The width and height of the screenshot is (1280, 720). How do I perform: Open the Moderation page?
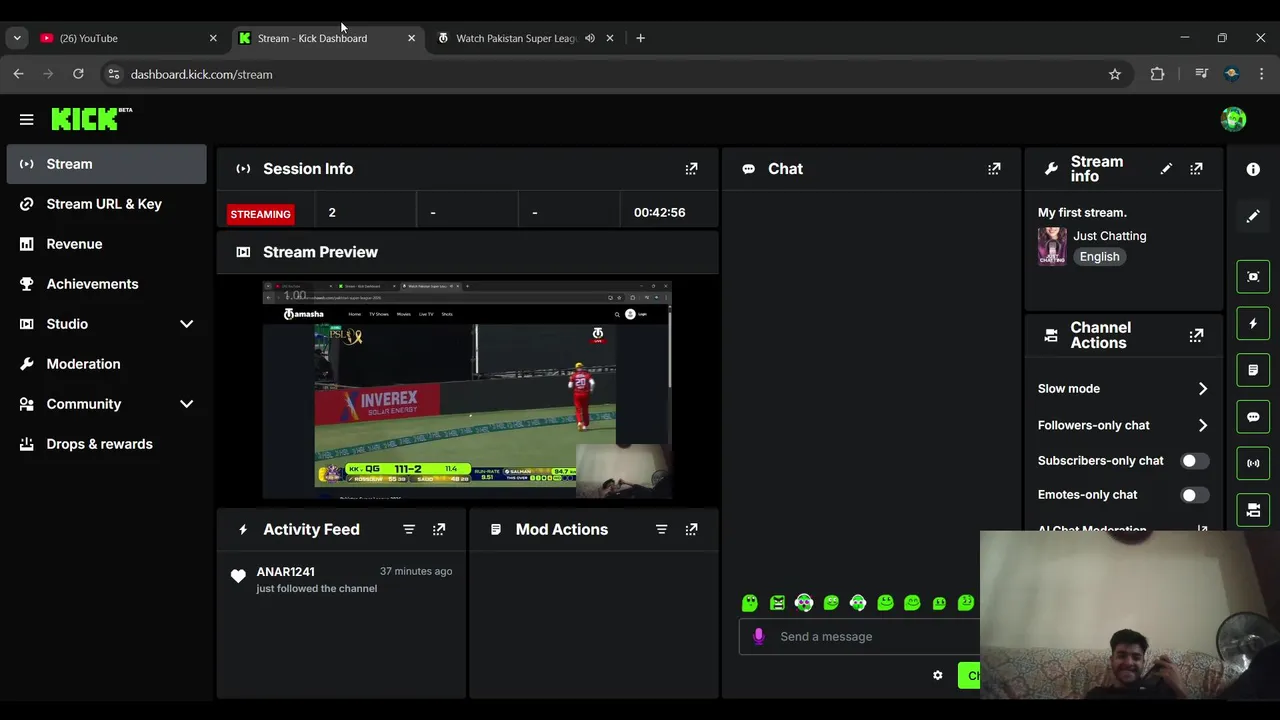106,364
